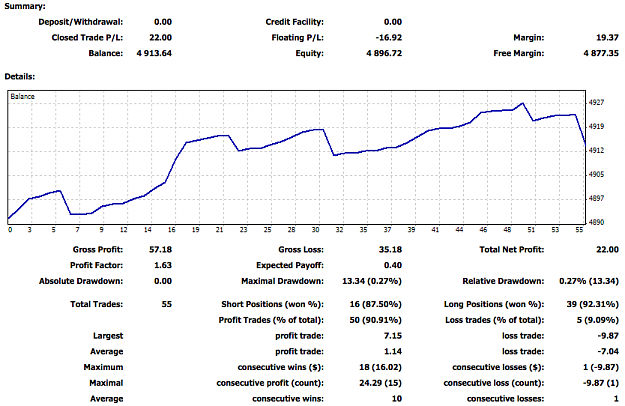Viewport: 625px width, 406px height.
Task: Click consecutive wins value 18 (16.02)
Action: click(x=380, y=367)
